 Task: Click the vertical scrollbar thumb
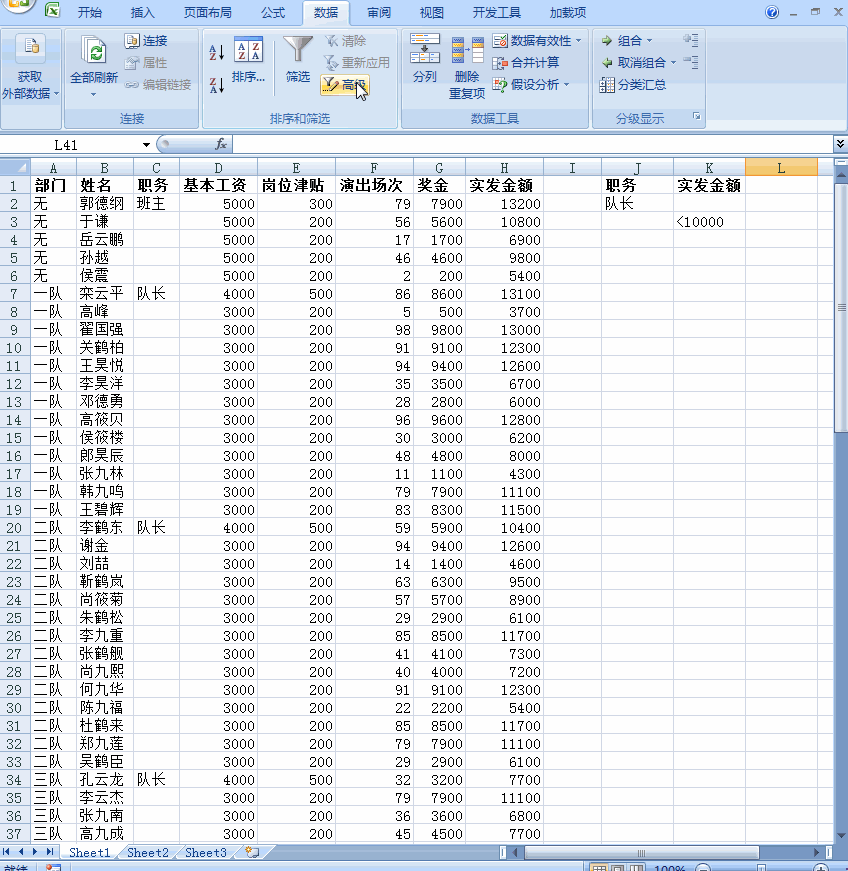tap(841, 307)
